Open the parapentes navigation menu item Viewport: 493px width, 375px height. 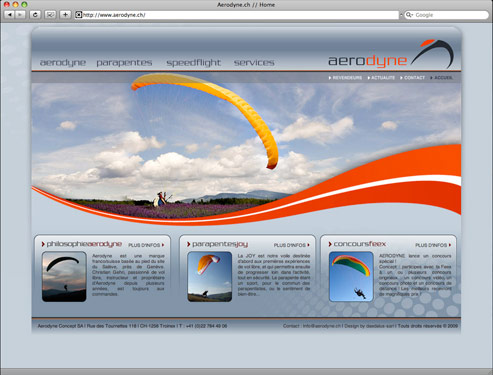pyautogui.click(x=124, y=62)
